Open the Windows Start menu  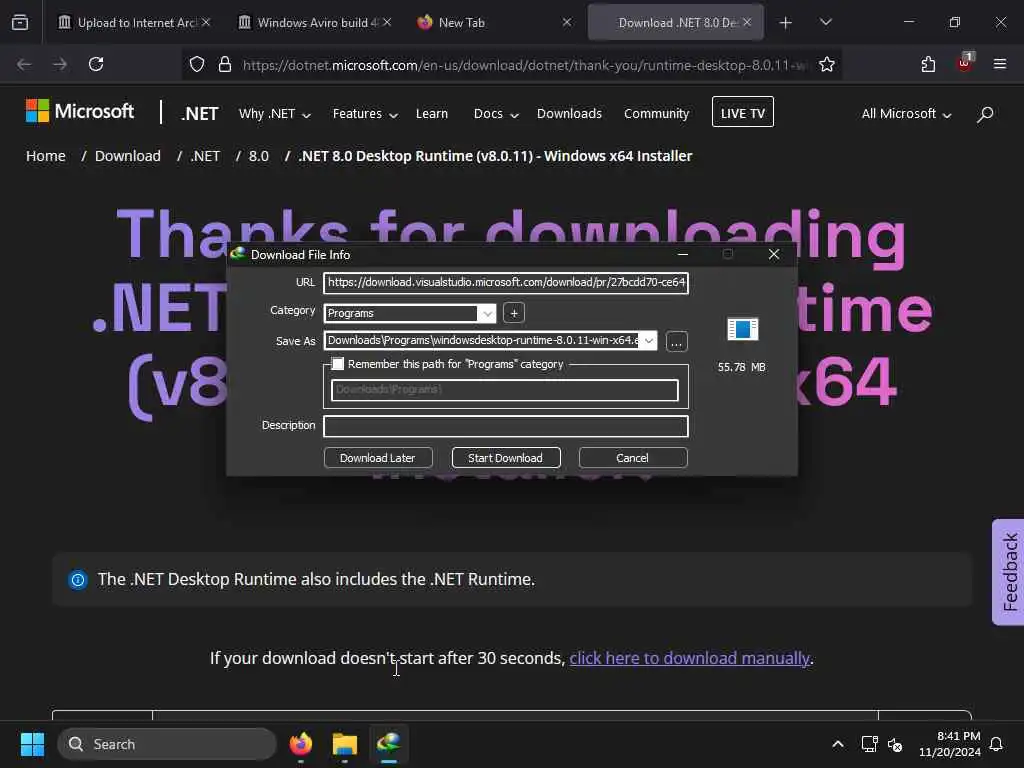point(32,744)
